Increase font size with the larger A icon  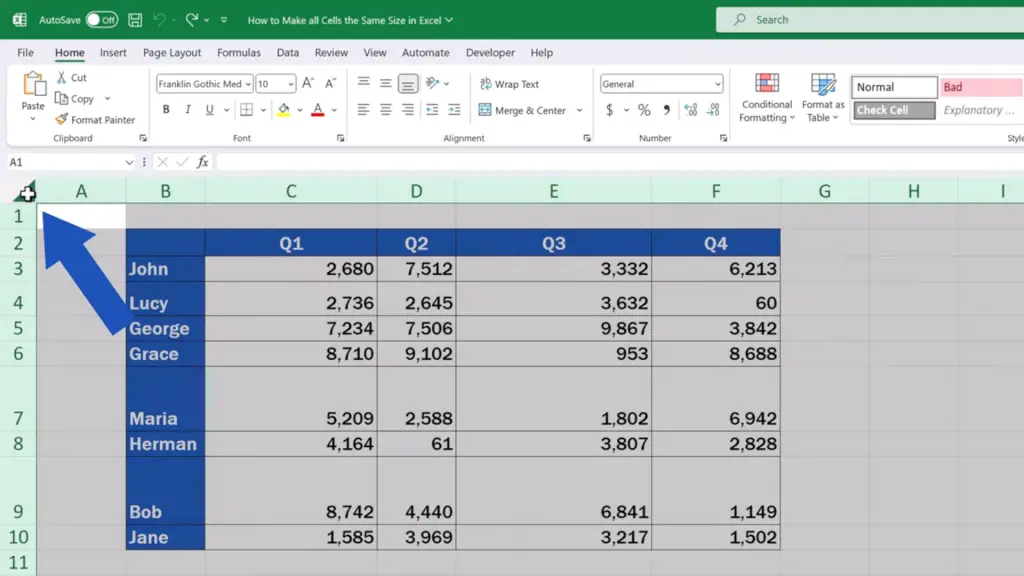(308, 83)
